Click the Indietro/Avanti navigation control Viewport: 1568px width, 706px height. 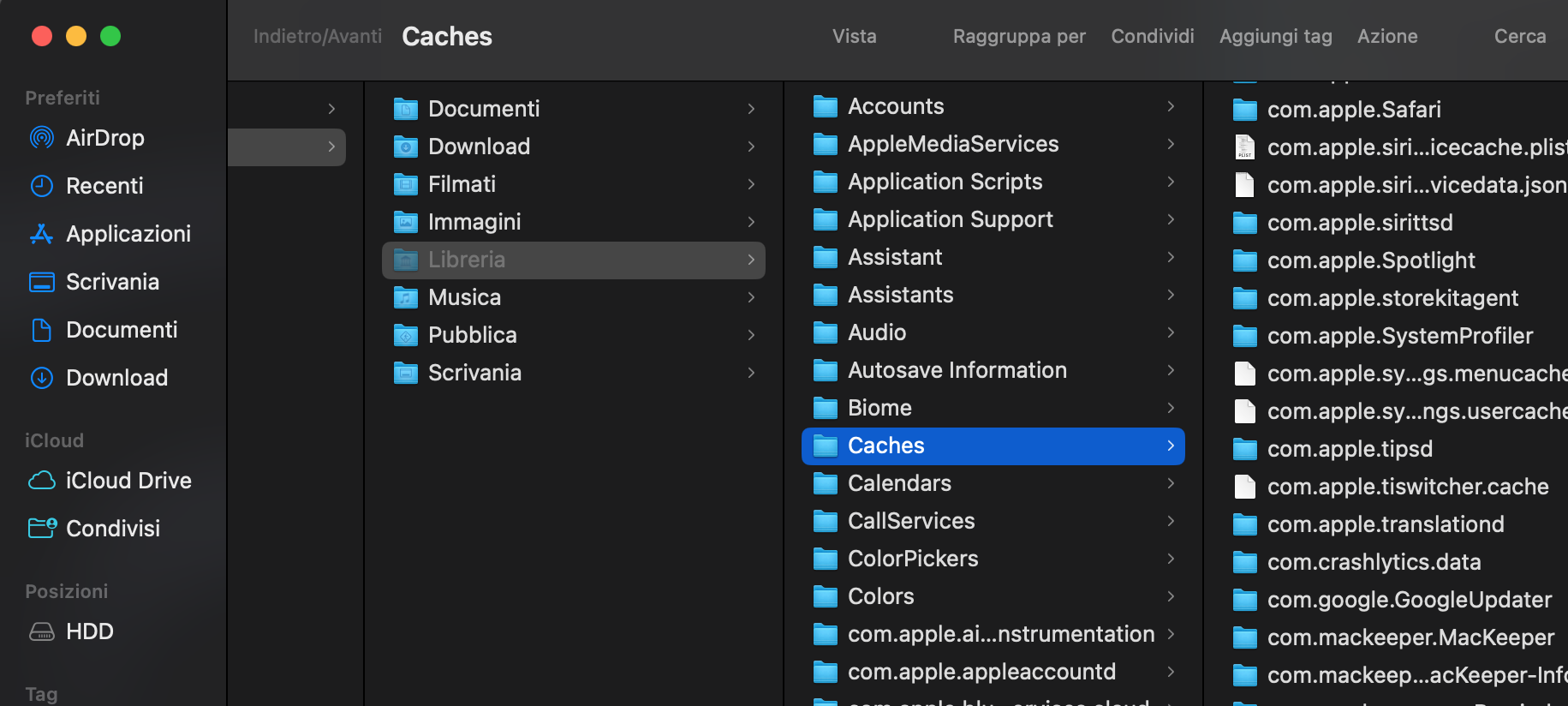tap(318, 36)
